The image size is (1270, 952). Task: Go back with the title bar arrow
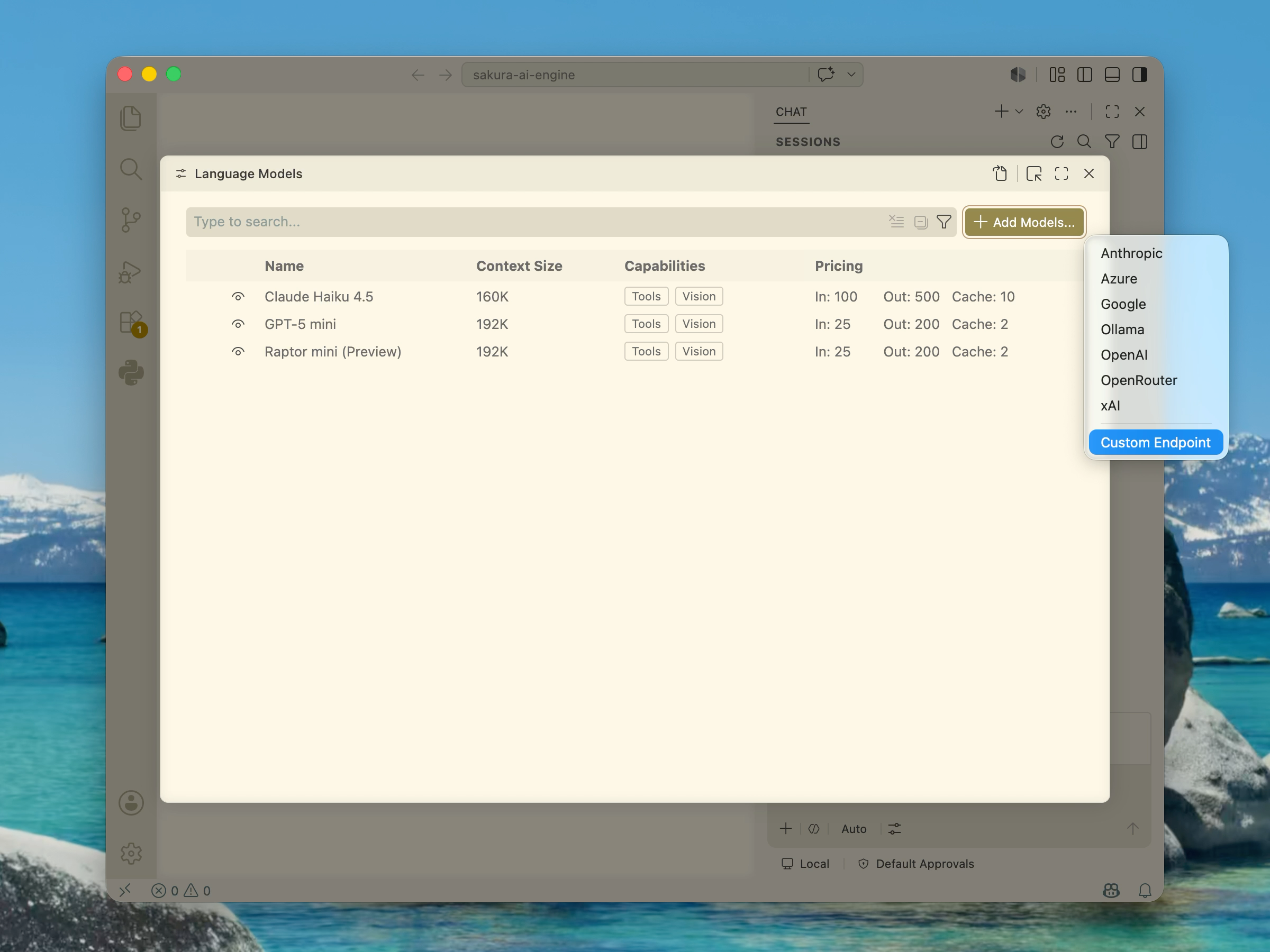tap(418, 75)
